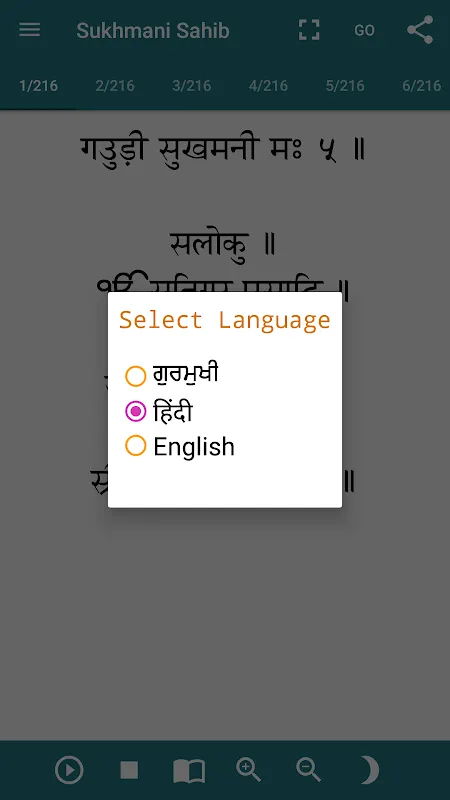Open the hamburger navigation menu
450x800 pixels.
[x=30, y=30]
